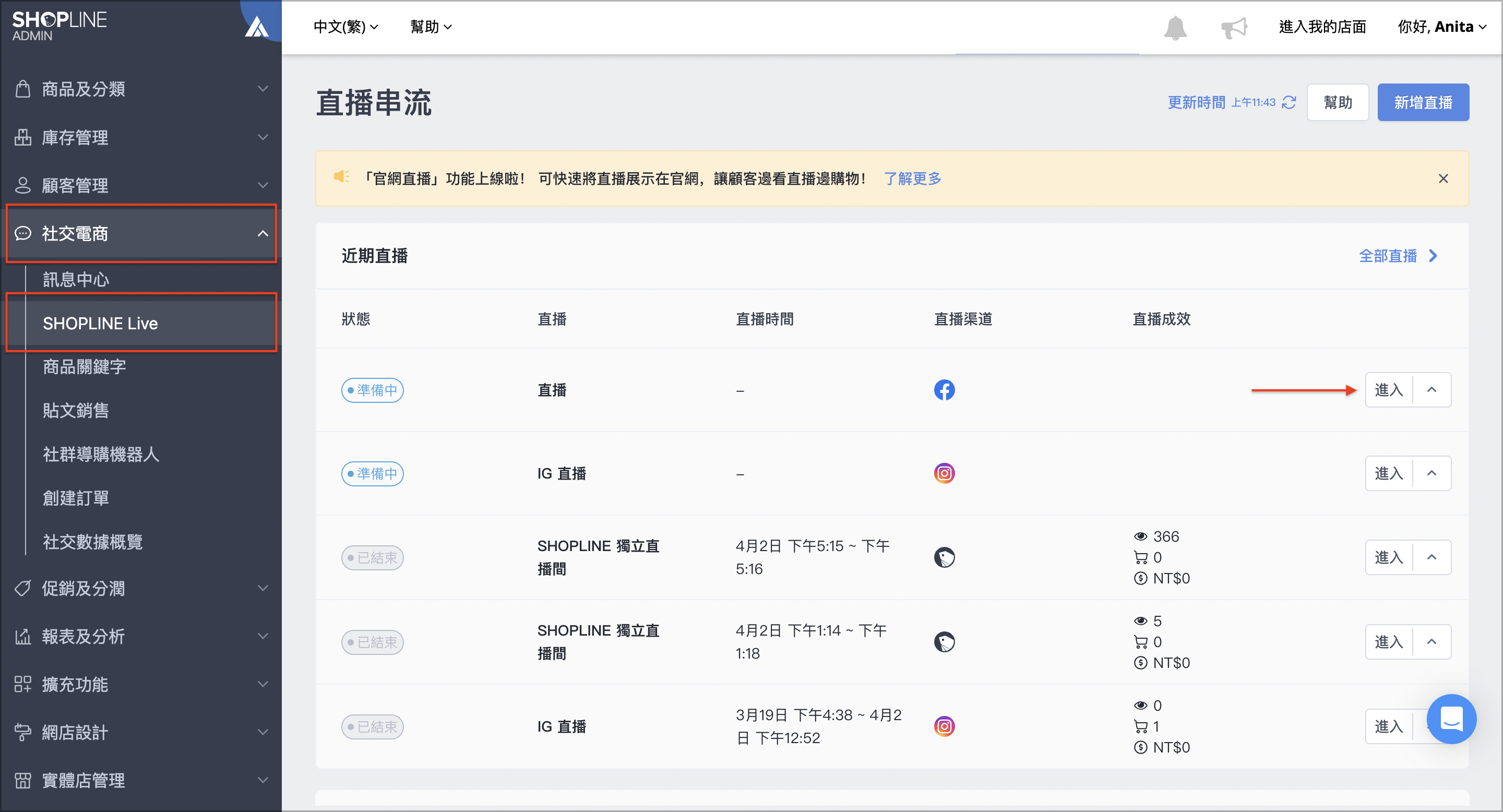Click 進入 for 準備中 IG 直播 row
This screenshot has width=1503, height=812.
point(1389,473)
